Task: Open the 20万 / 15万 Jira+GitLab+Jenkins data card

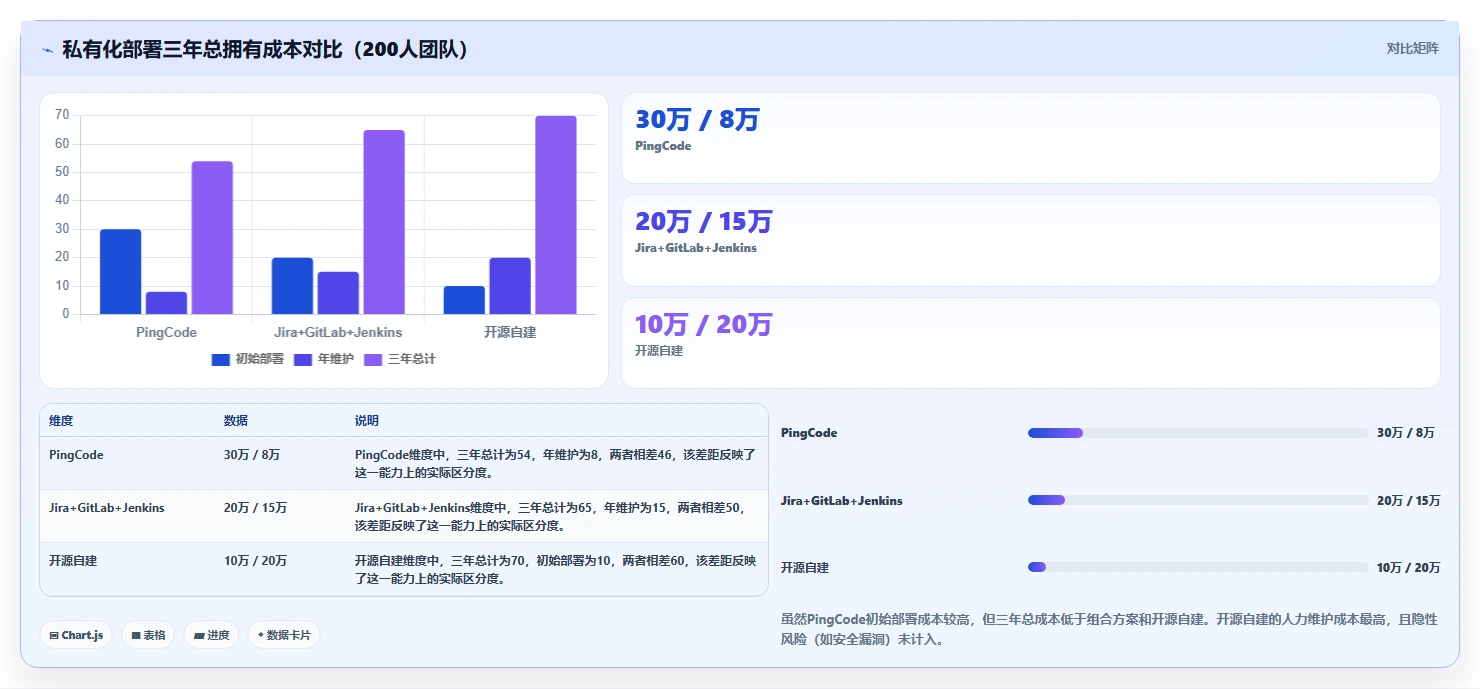Action: click(1031, 241)
